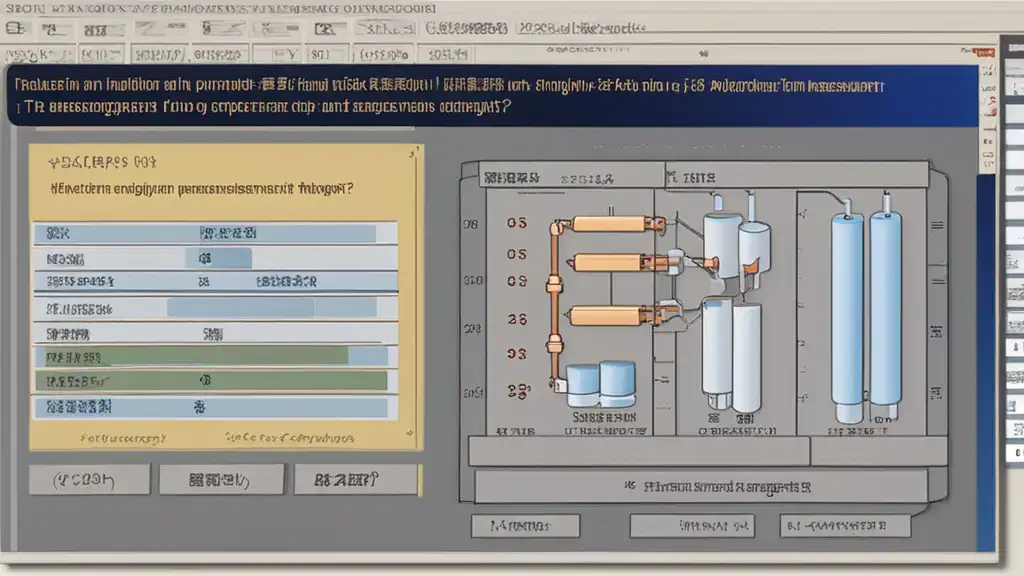Select the tall white cylinders in the center section

click(x=731, y=356)
